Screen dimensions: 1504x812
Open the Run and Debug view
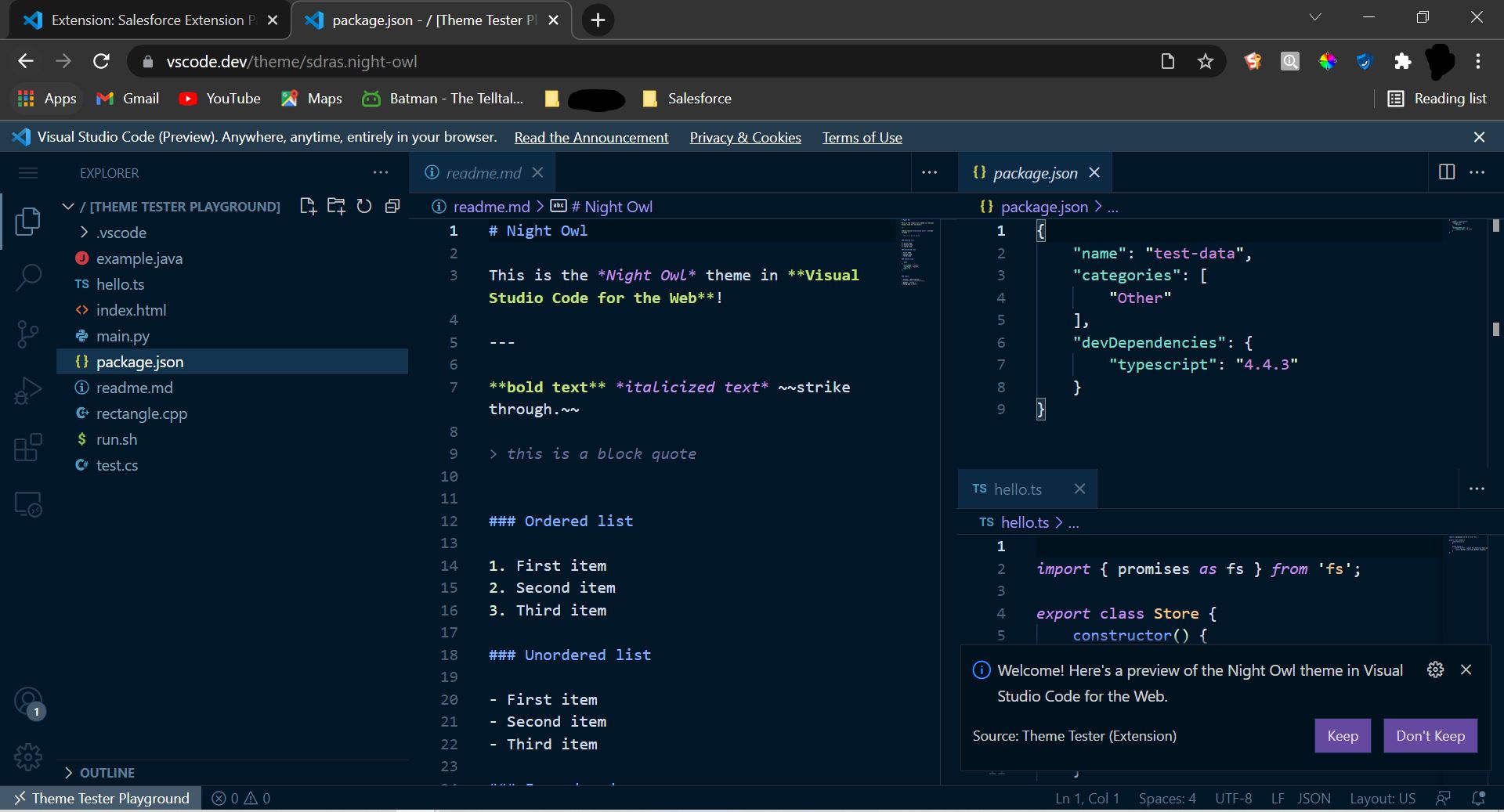28,390
